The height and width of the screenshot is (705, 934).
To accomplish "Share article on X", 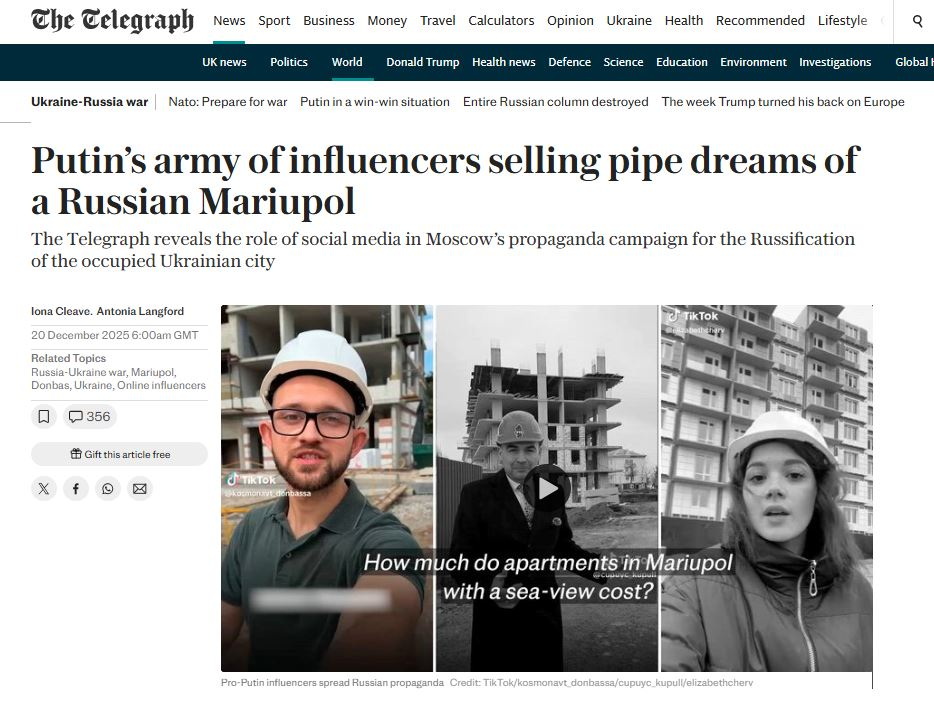I will click(43, 489).
